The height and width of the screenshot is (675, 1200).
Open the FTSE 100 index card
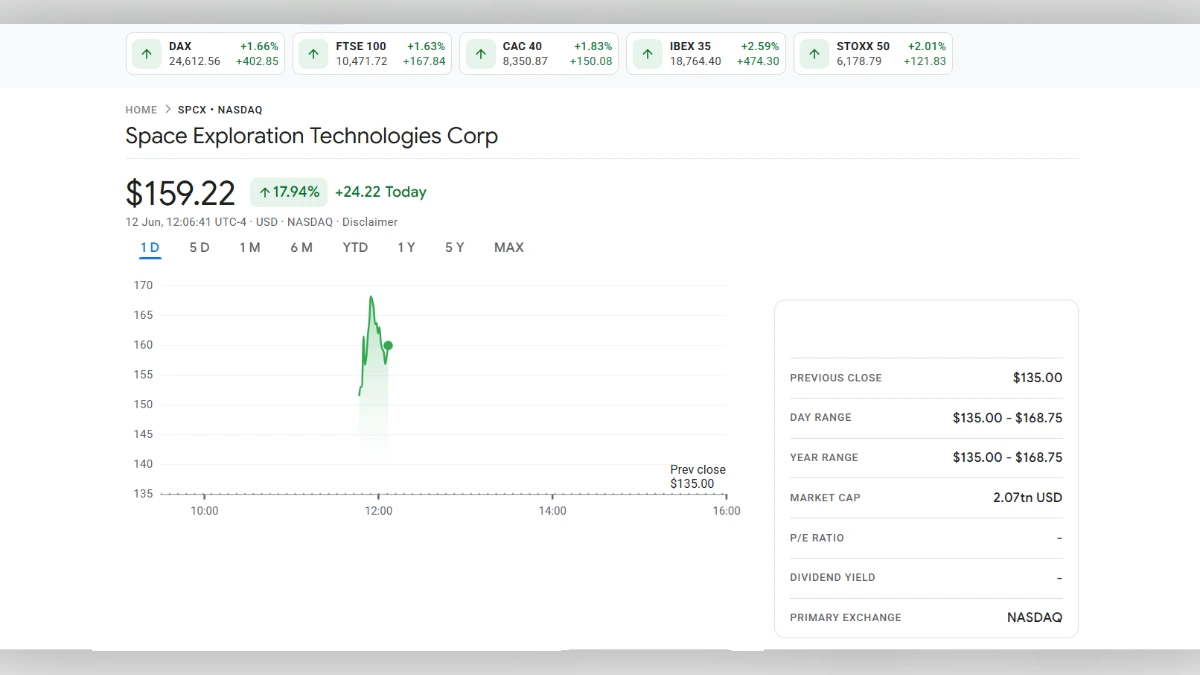click(x=372, y=54)
